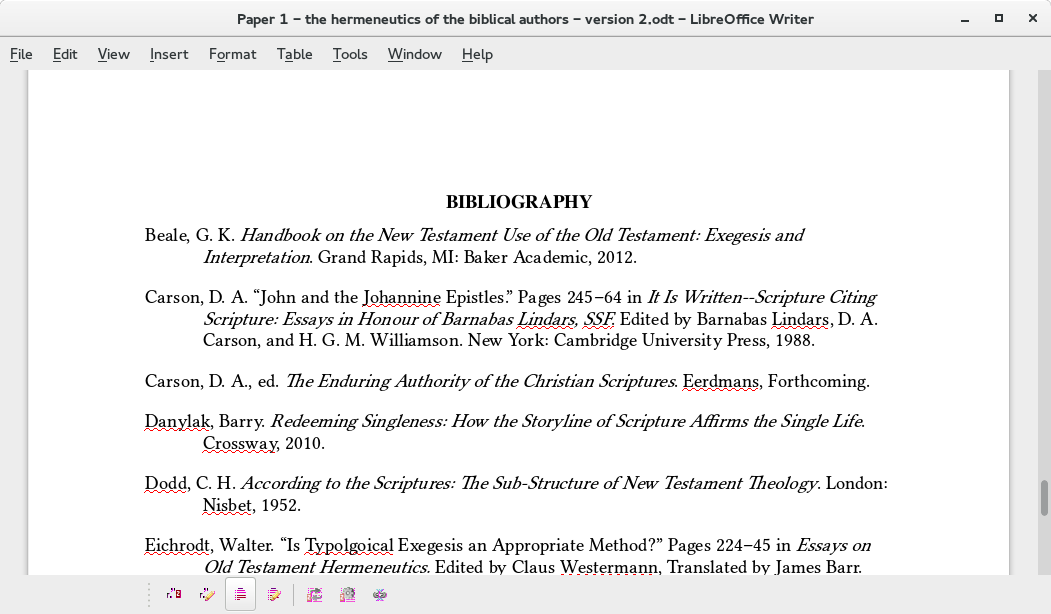This screenshot has height=614, width=1051.
Task: Click the italic abbreviation "SSF"
Action: [x=599, y=319]
